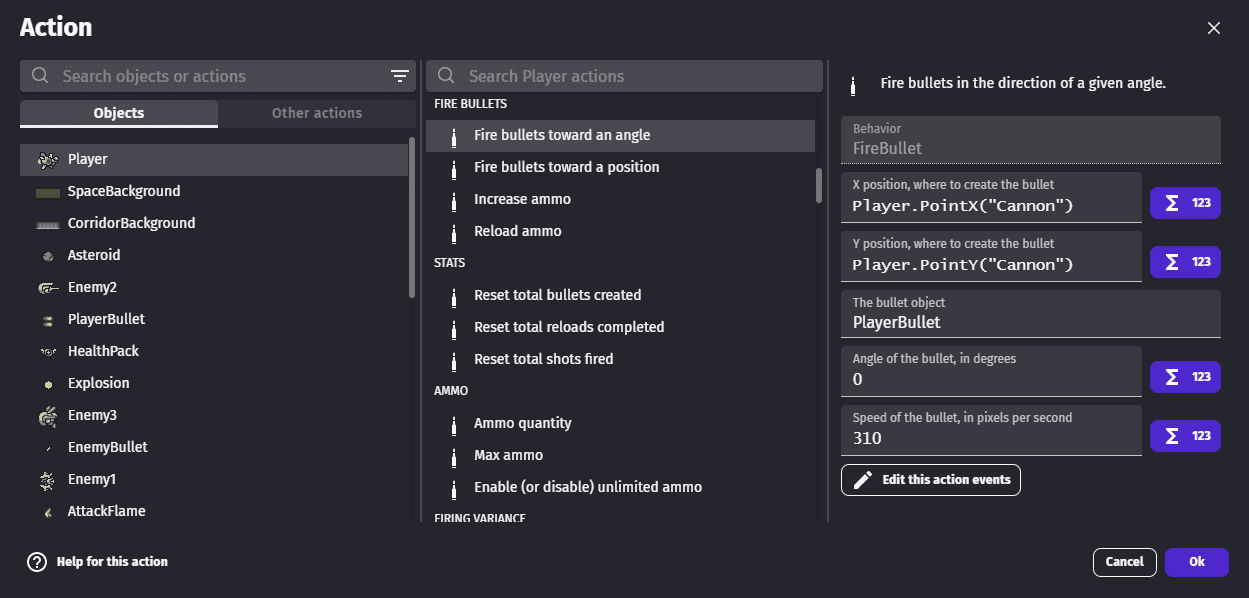
Task: Open expression editor for bullet speed field
Action: tap(1185, 436)
